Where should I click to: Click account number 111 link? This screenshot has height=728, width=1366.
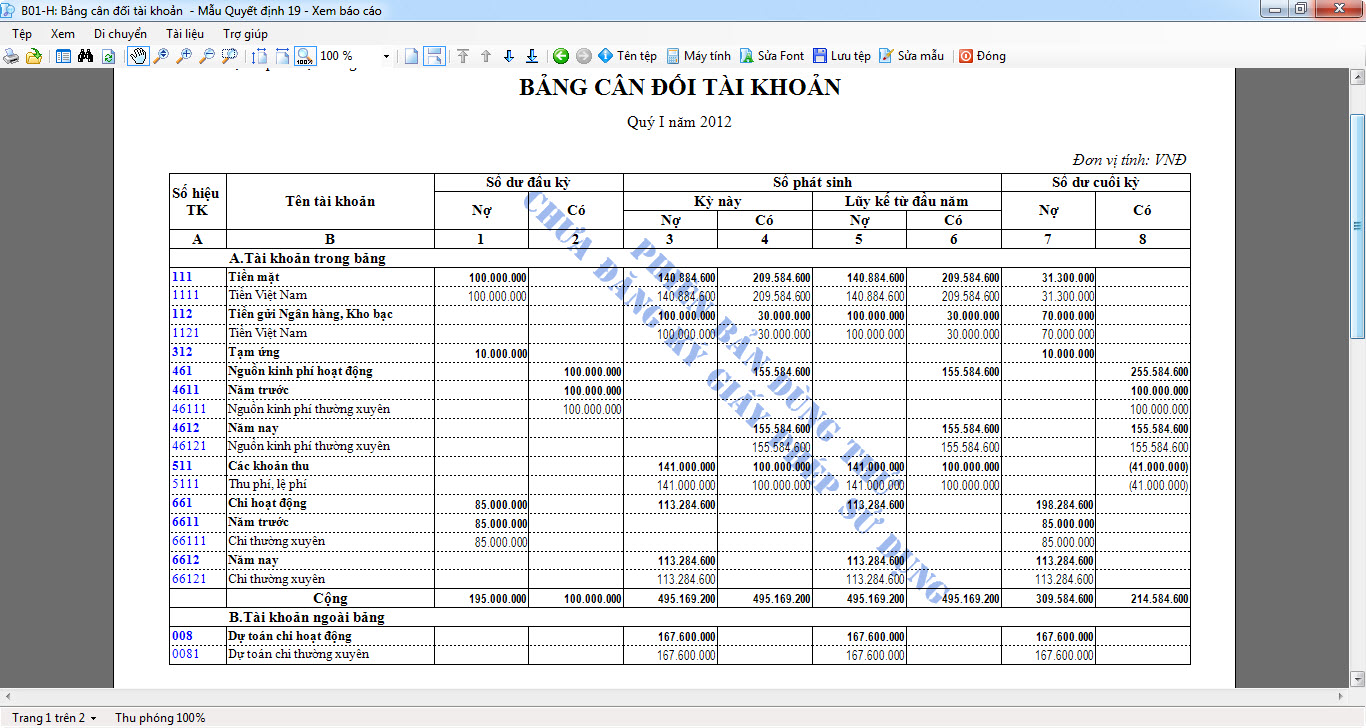tap(182, 277)
